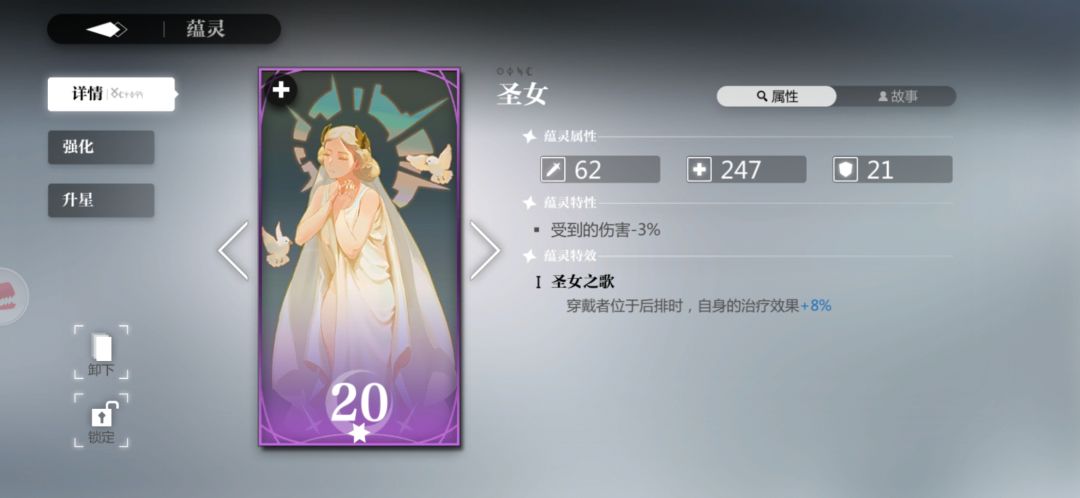Switch to the 属性 attributes tab
This screenshot has height=498, width=1080.
(776, 96)
